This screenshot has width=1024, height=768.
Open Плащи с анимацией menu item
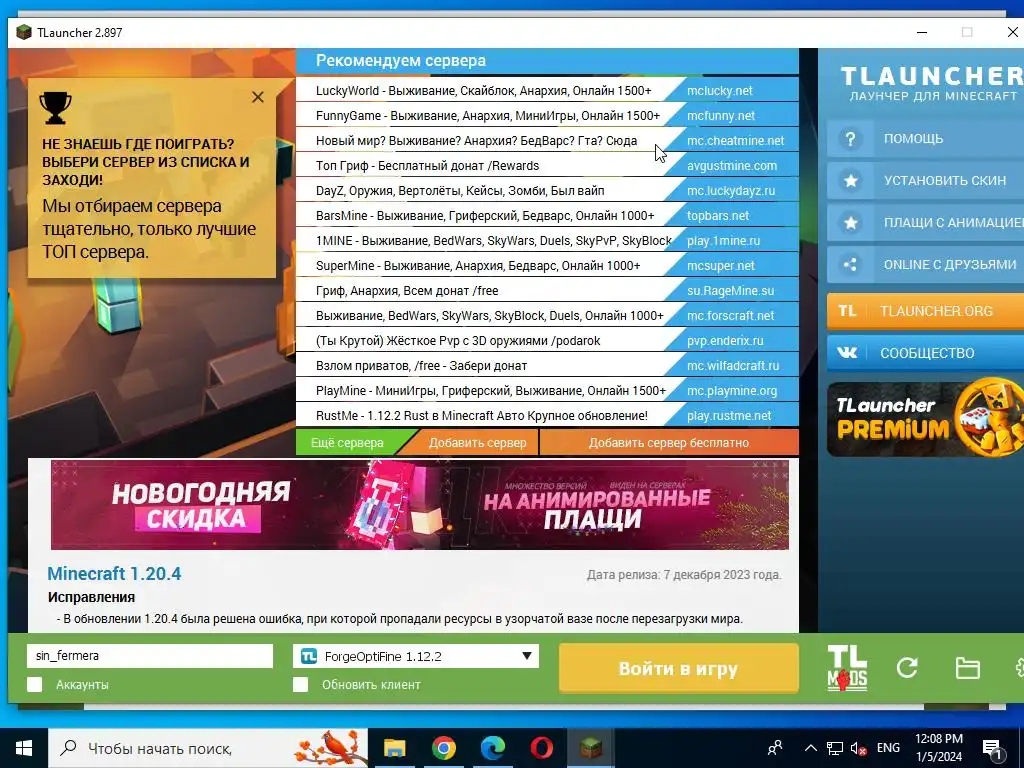click(925, 223)
